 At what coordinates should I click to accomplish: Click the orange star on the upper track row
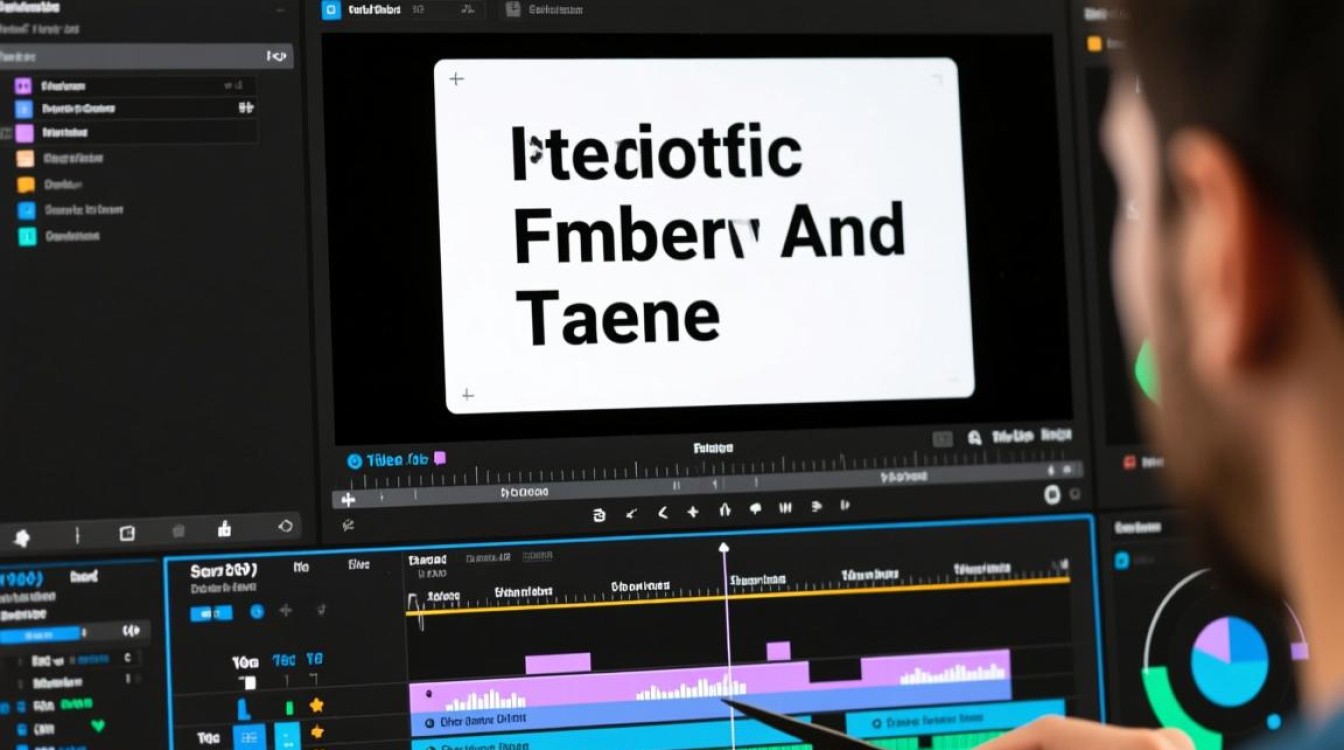coord(316,705)
